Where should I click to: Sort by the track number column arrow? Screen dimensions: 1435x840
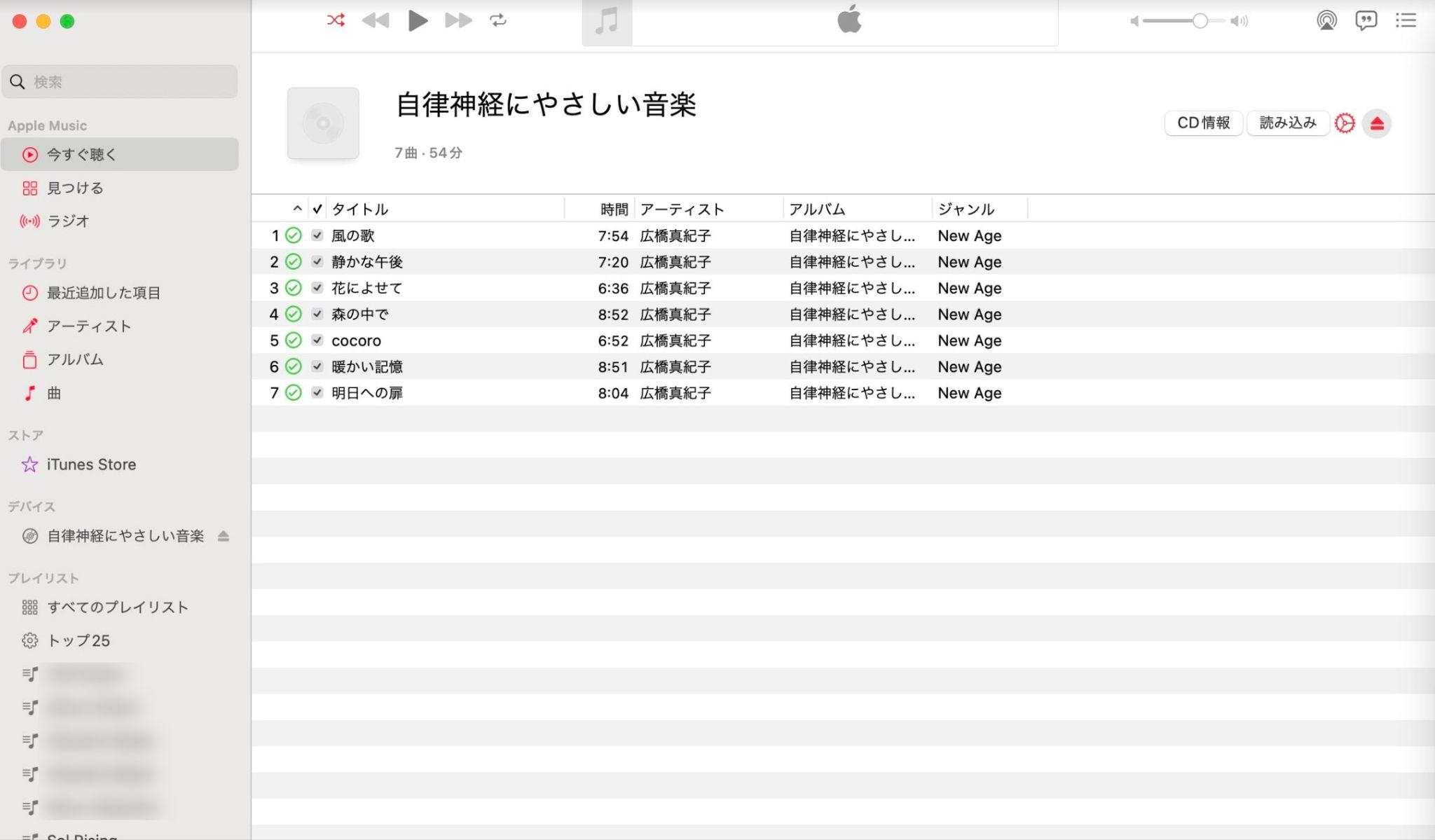coord(297,209)
